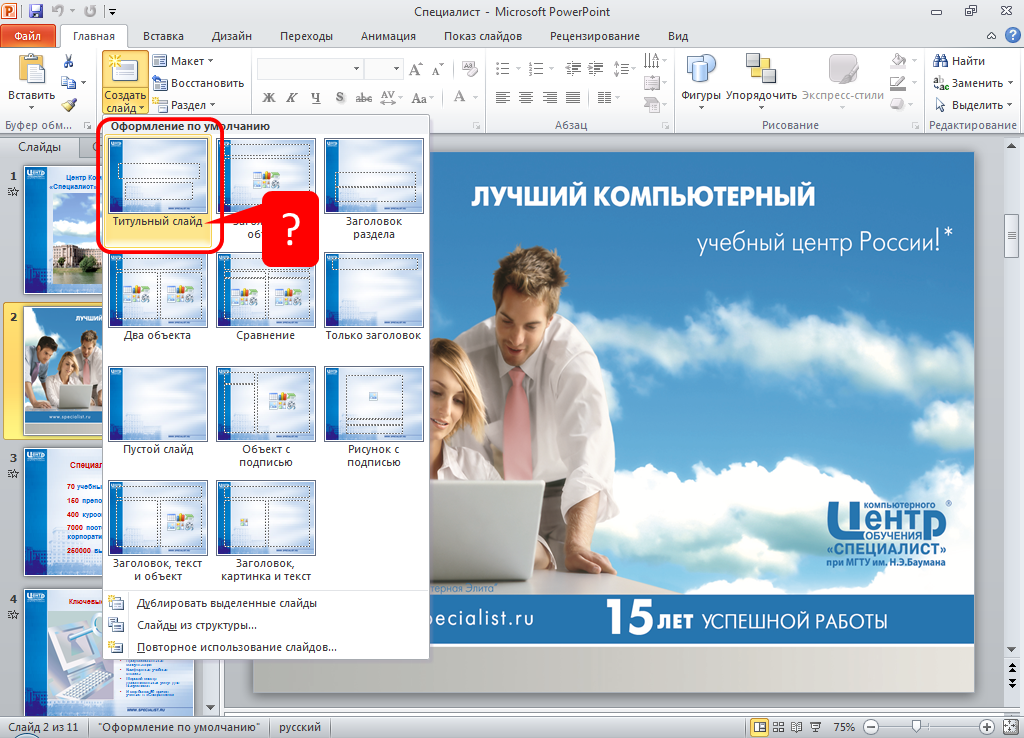Click the Decrease indent icon

coord(573,69)
